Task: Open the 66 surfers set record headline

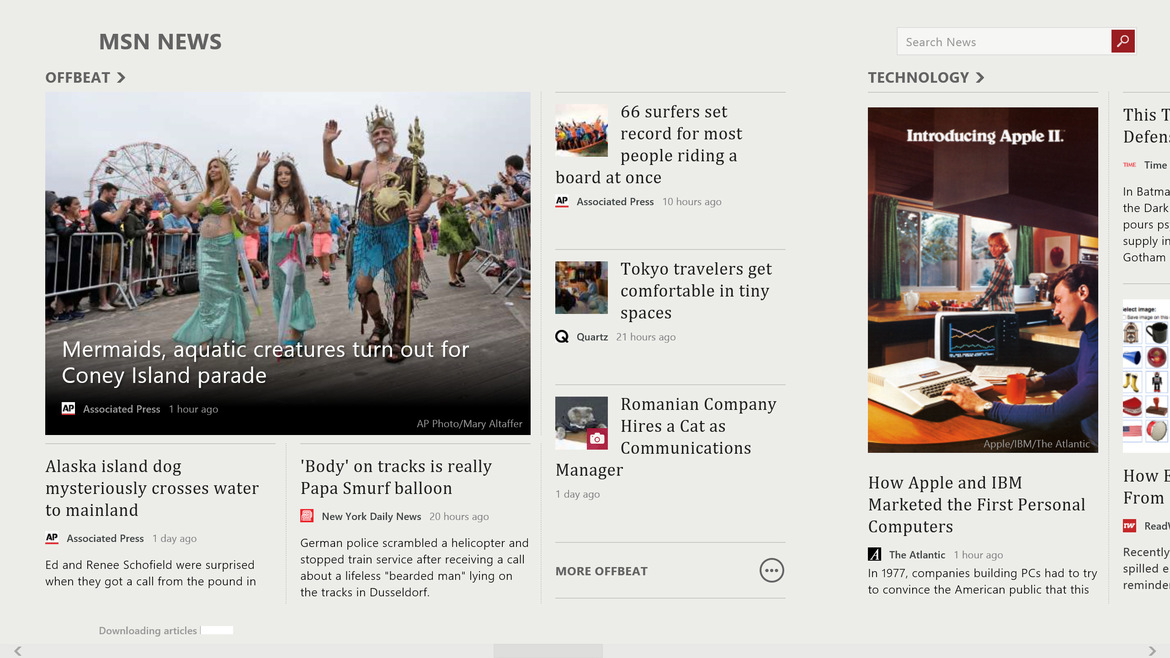Action: click(x=648, y=145)
